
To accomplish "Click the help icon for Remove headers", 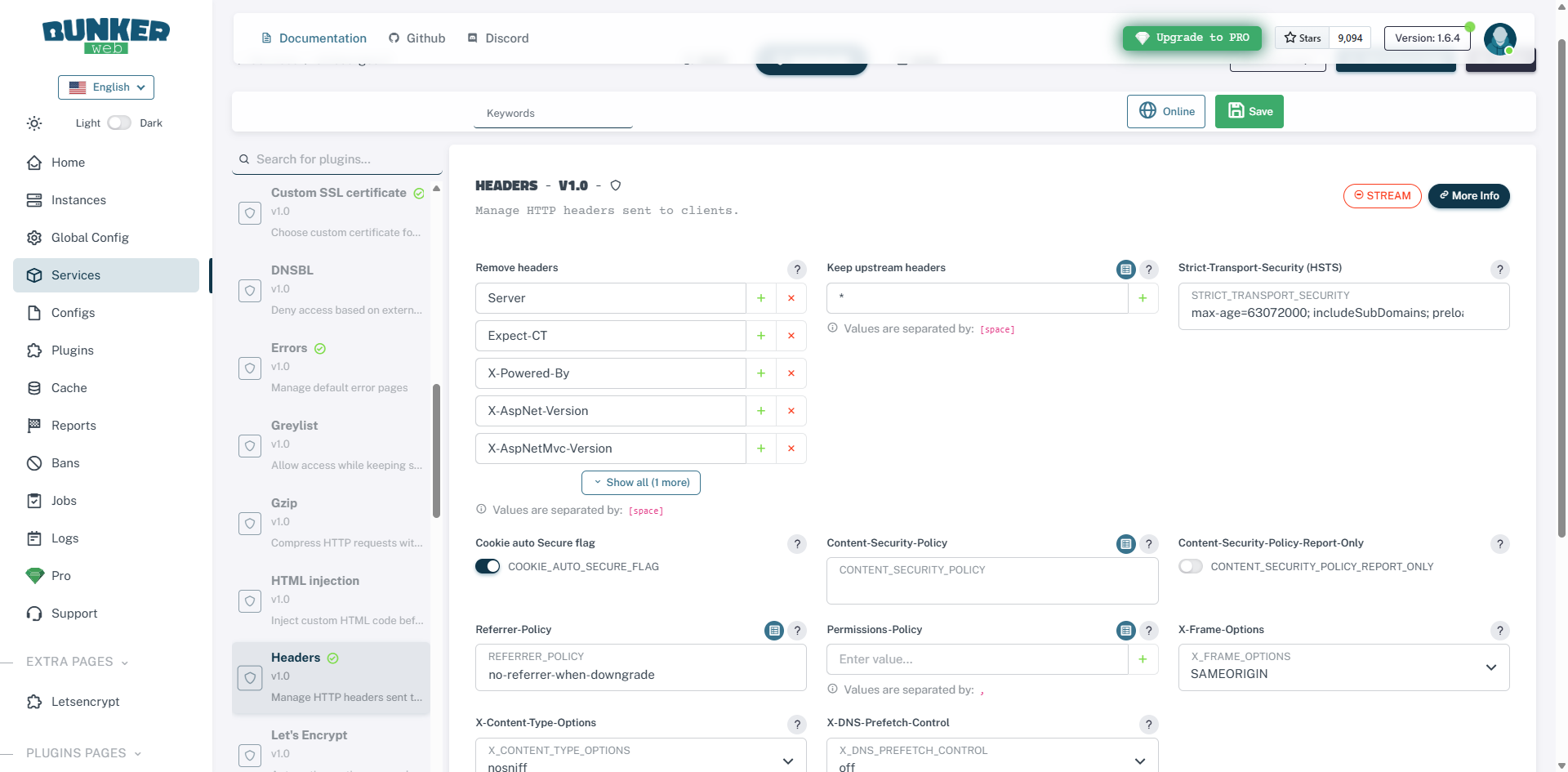I will 796,270.
